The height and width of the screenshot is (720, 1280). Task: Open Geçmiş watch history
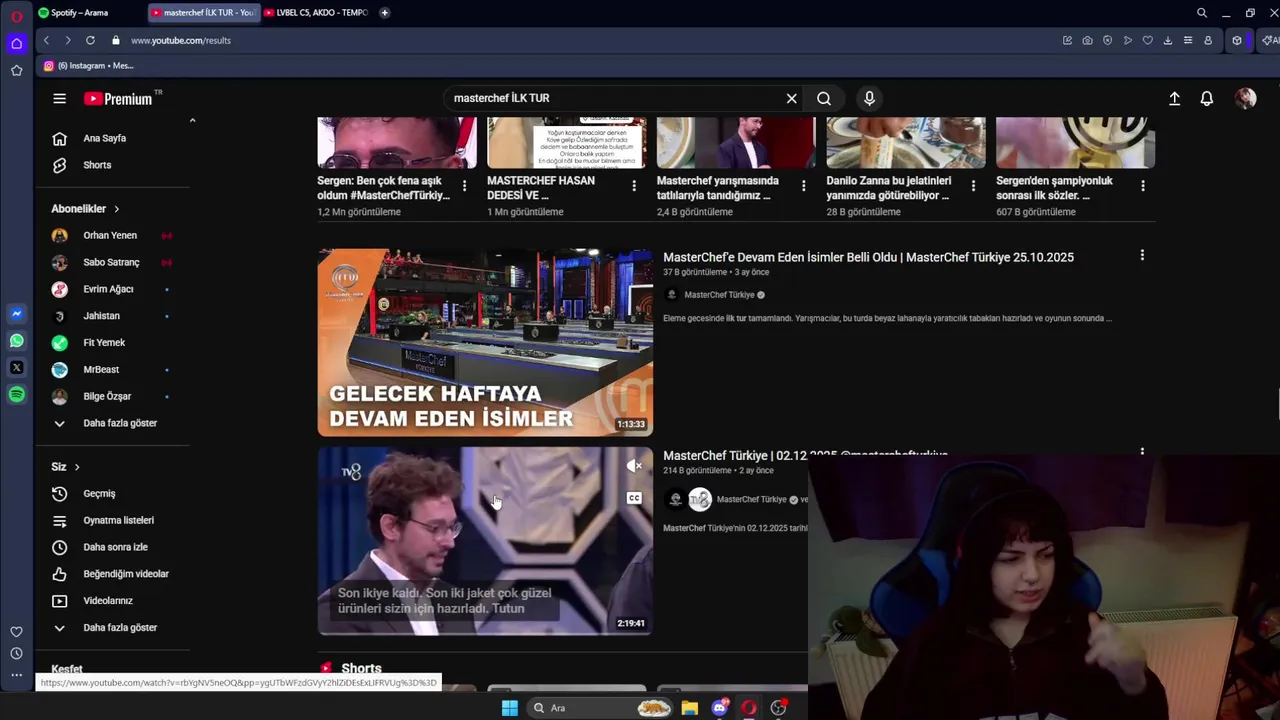coord(99,493)
